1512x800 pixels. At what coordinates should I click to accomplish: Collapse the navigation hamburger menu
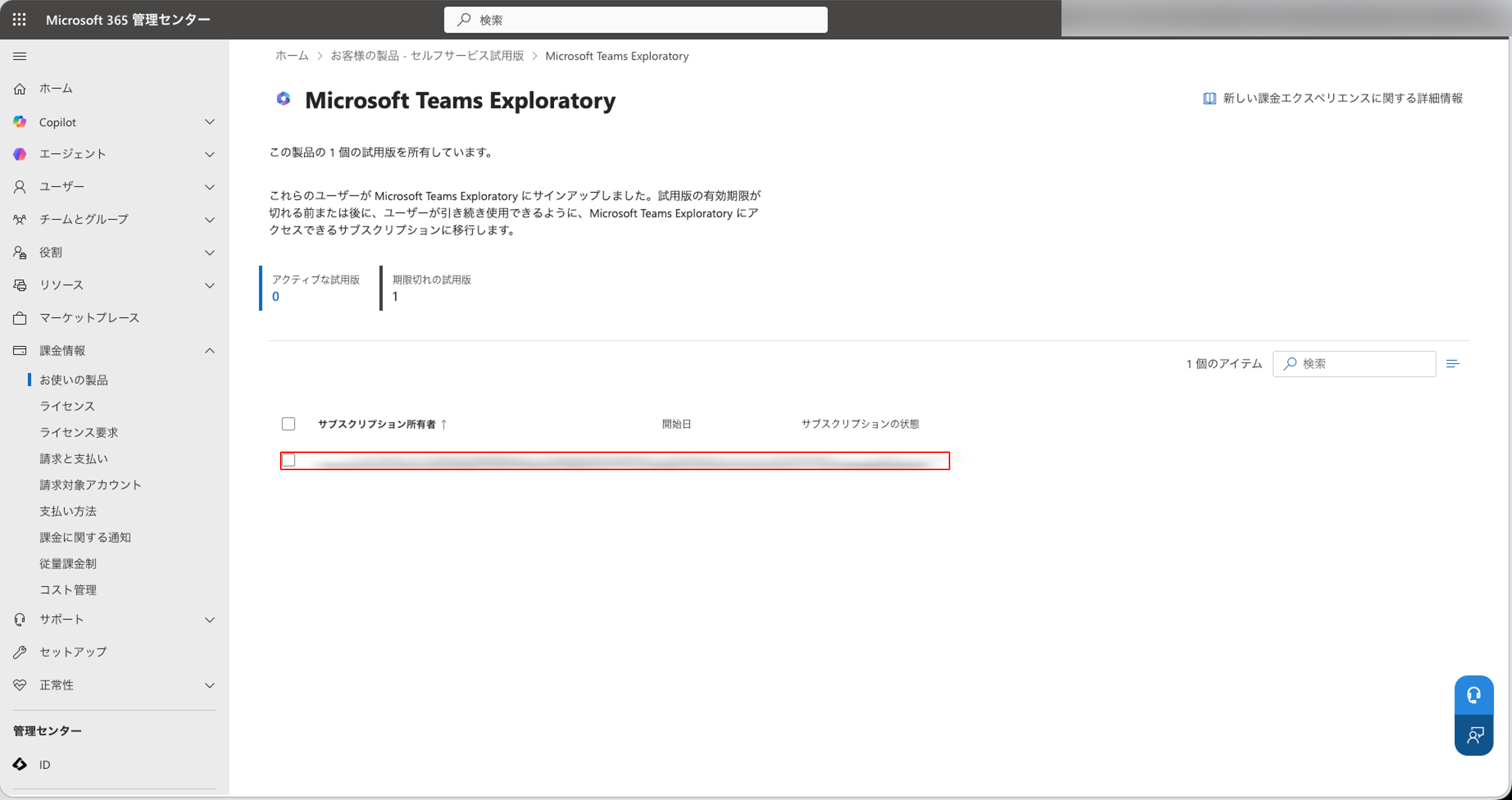click(x=19, y=56)
